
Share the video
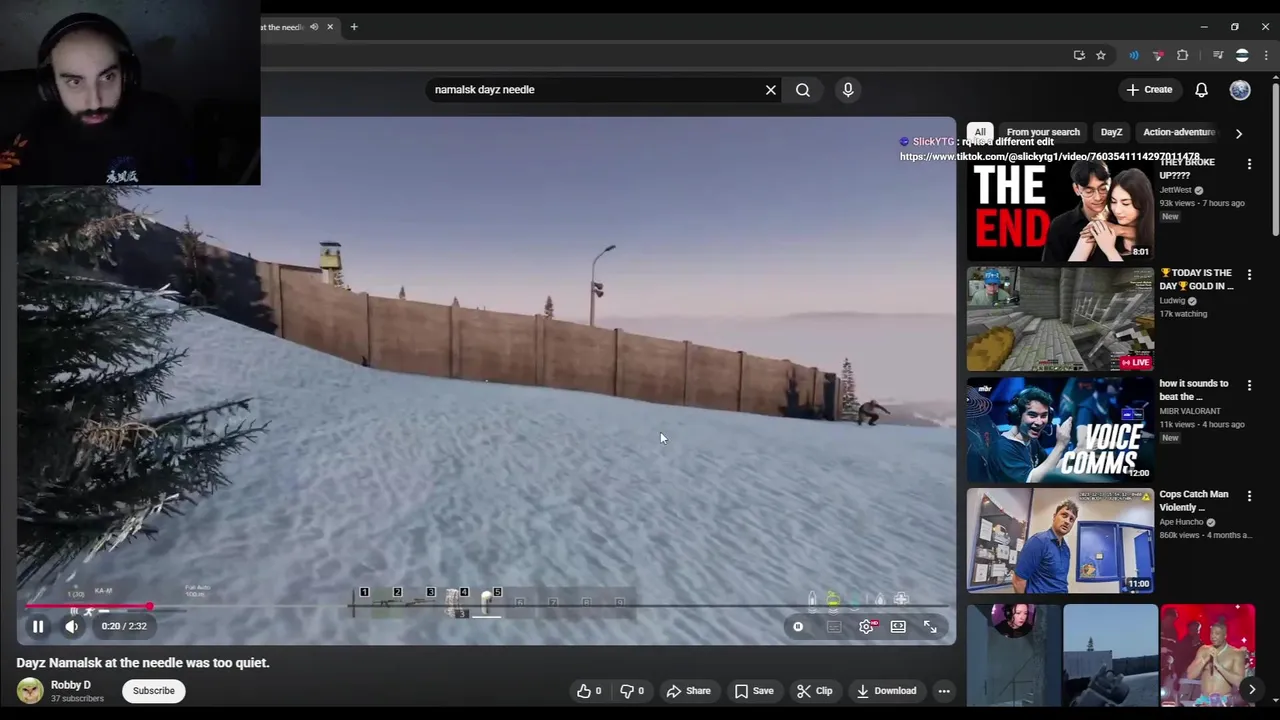(688, 691)
